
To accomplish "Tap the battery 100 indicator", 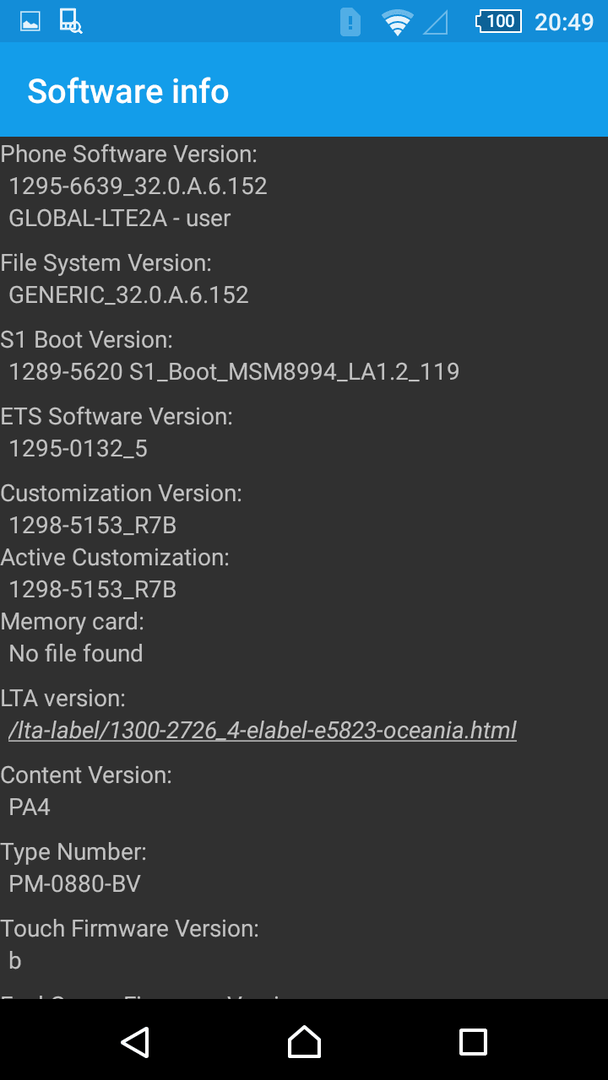I will [499, 21].
